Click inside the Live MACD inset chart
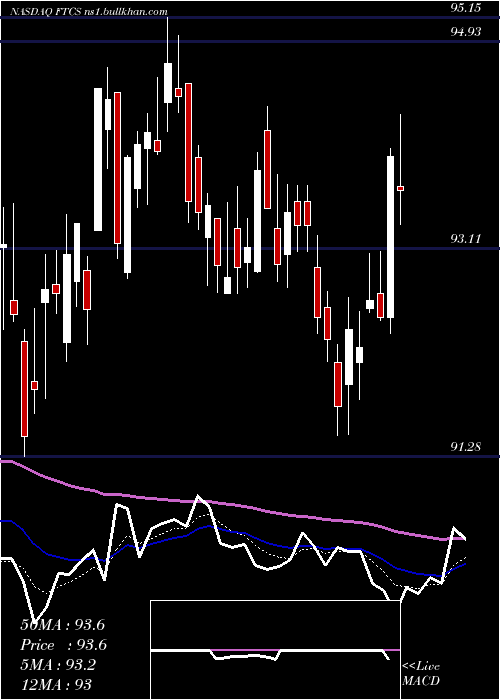This screenshot has height=700, width=500. coord(275,650)
